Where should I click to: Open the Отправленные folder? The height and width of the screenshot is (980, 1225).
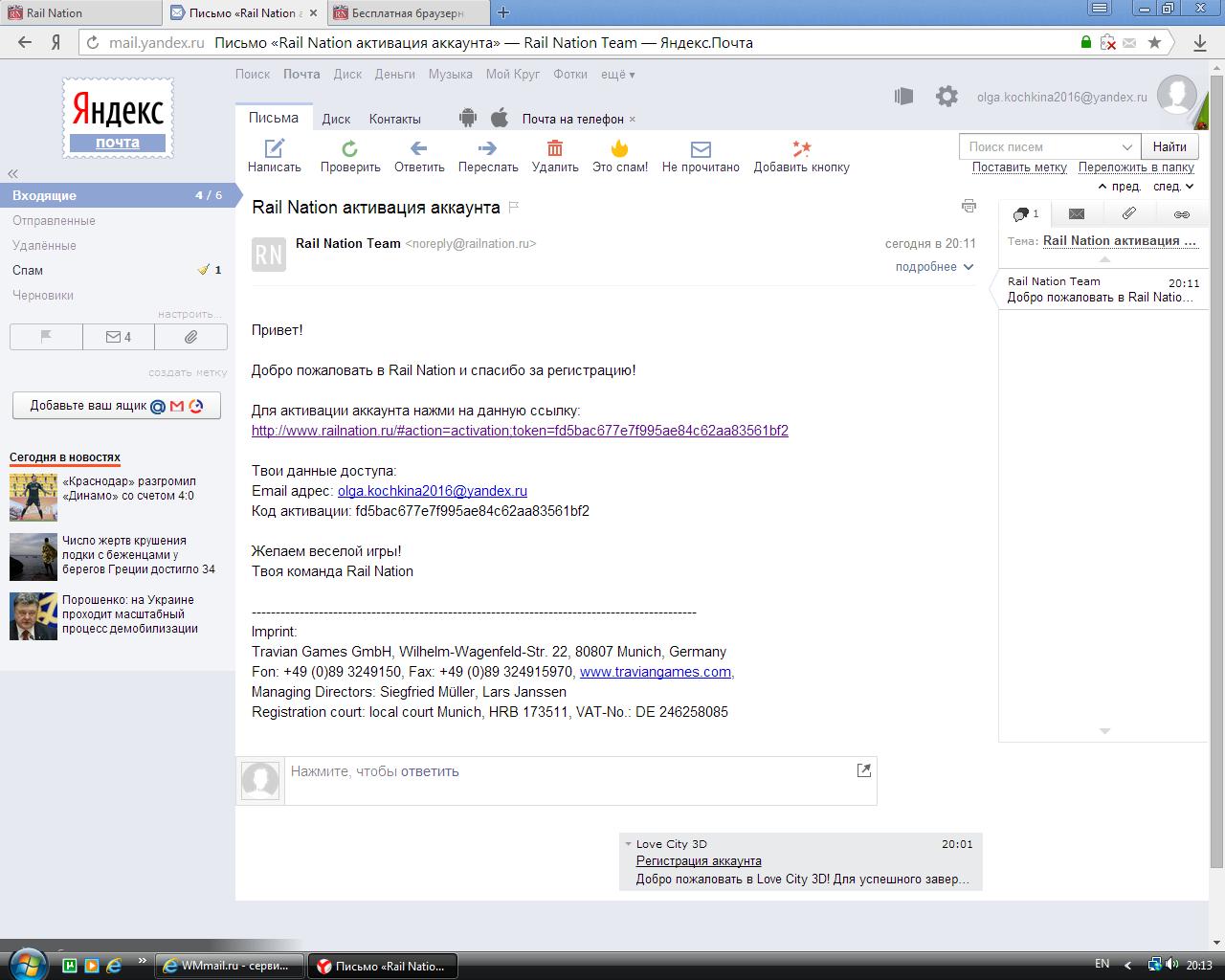(54, 220)
